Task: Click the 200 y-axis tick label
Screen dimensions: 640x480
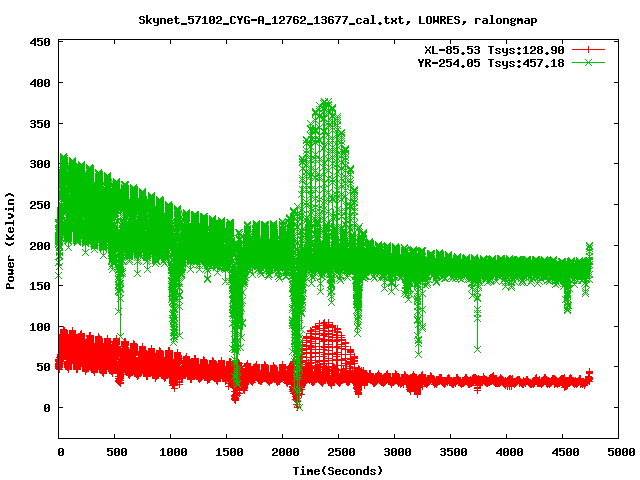Action: click(x=40, y=246)
